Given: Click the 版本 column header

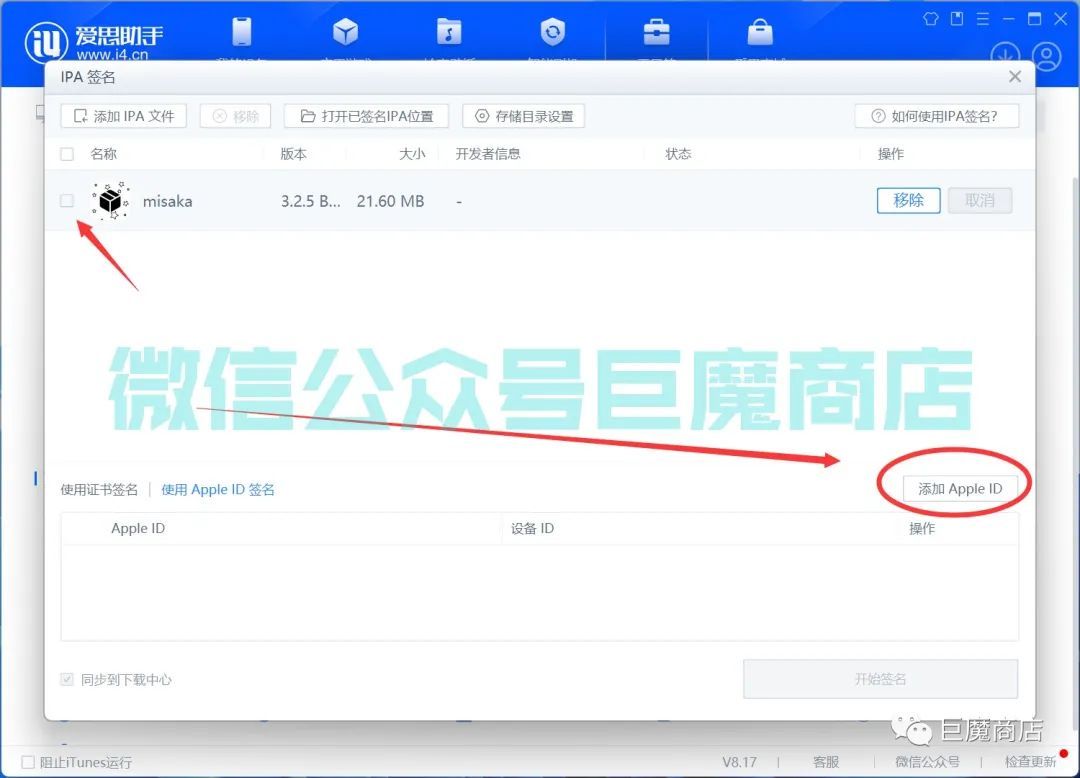Looking at the screenshot, I should (x=293, y=154).
